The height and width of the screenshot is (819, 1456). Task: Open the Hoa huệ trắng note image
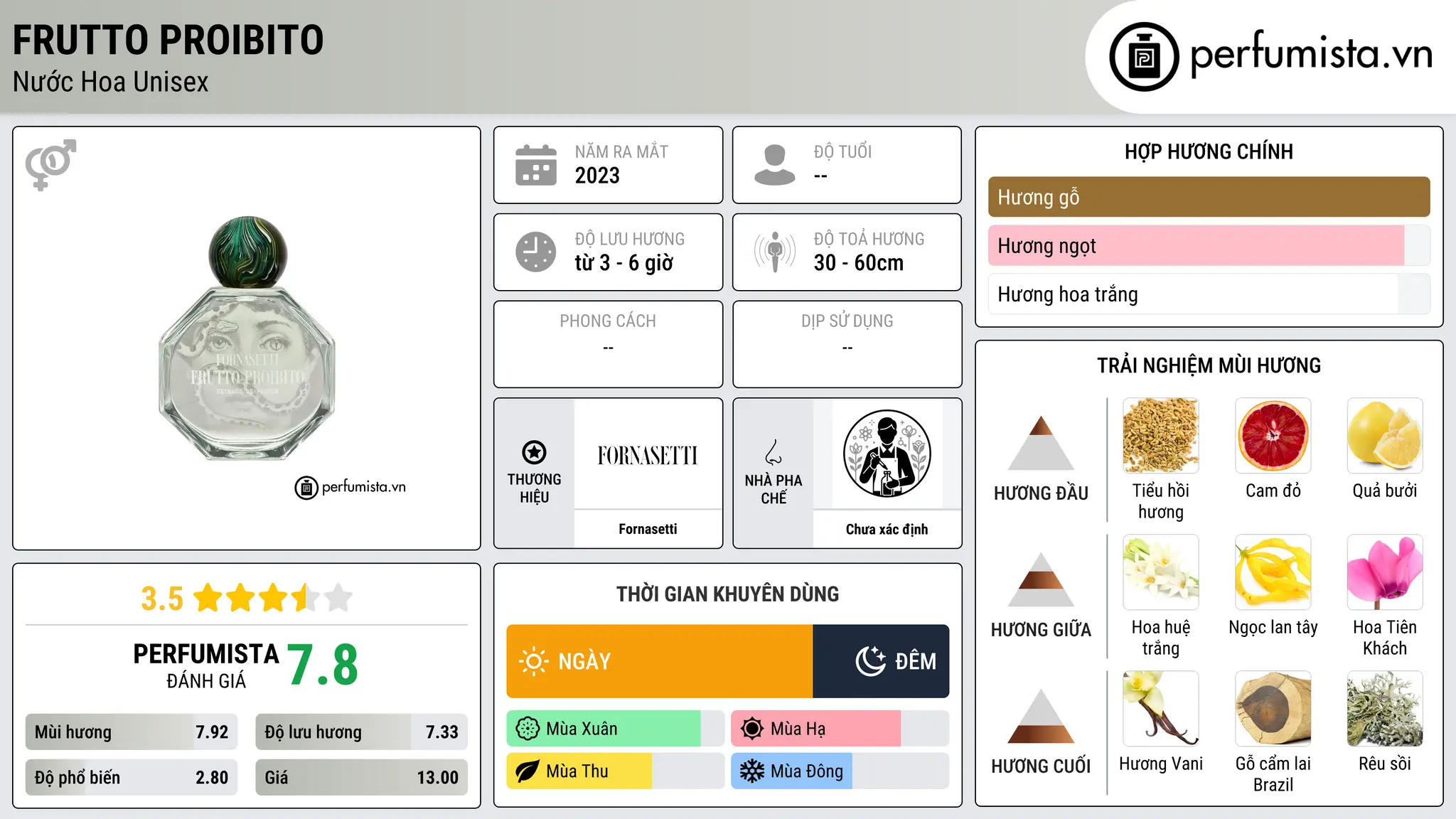coord(1161,572)
